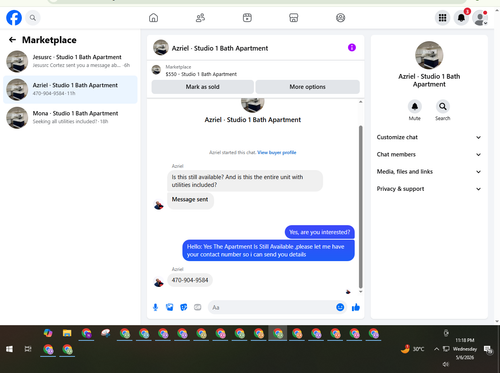This screenshot has width=500, height=373.
Task: Open the Reels video tab icon
Action: pyautogui.click(x=247, y=18)
